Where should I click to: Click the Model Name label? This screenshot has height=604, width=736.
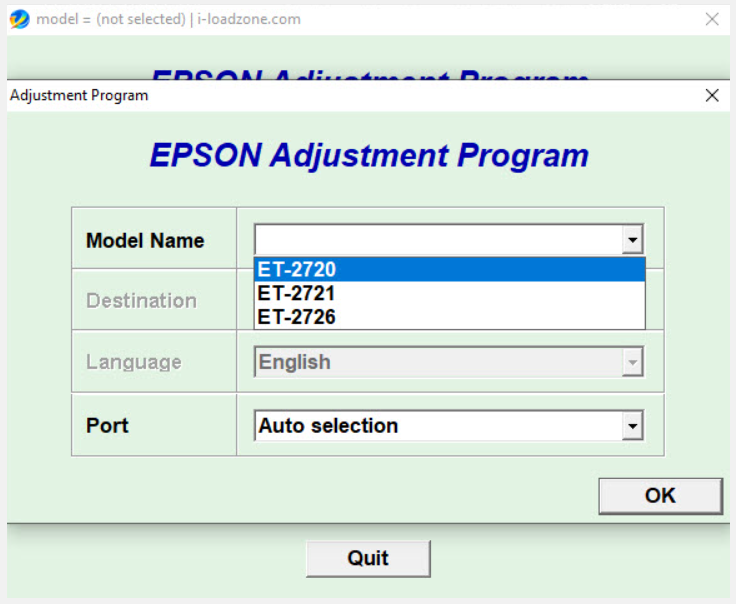pos(145,241)
